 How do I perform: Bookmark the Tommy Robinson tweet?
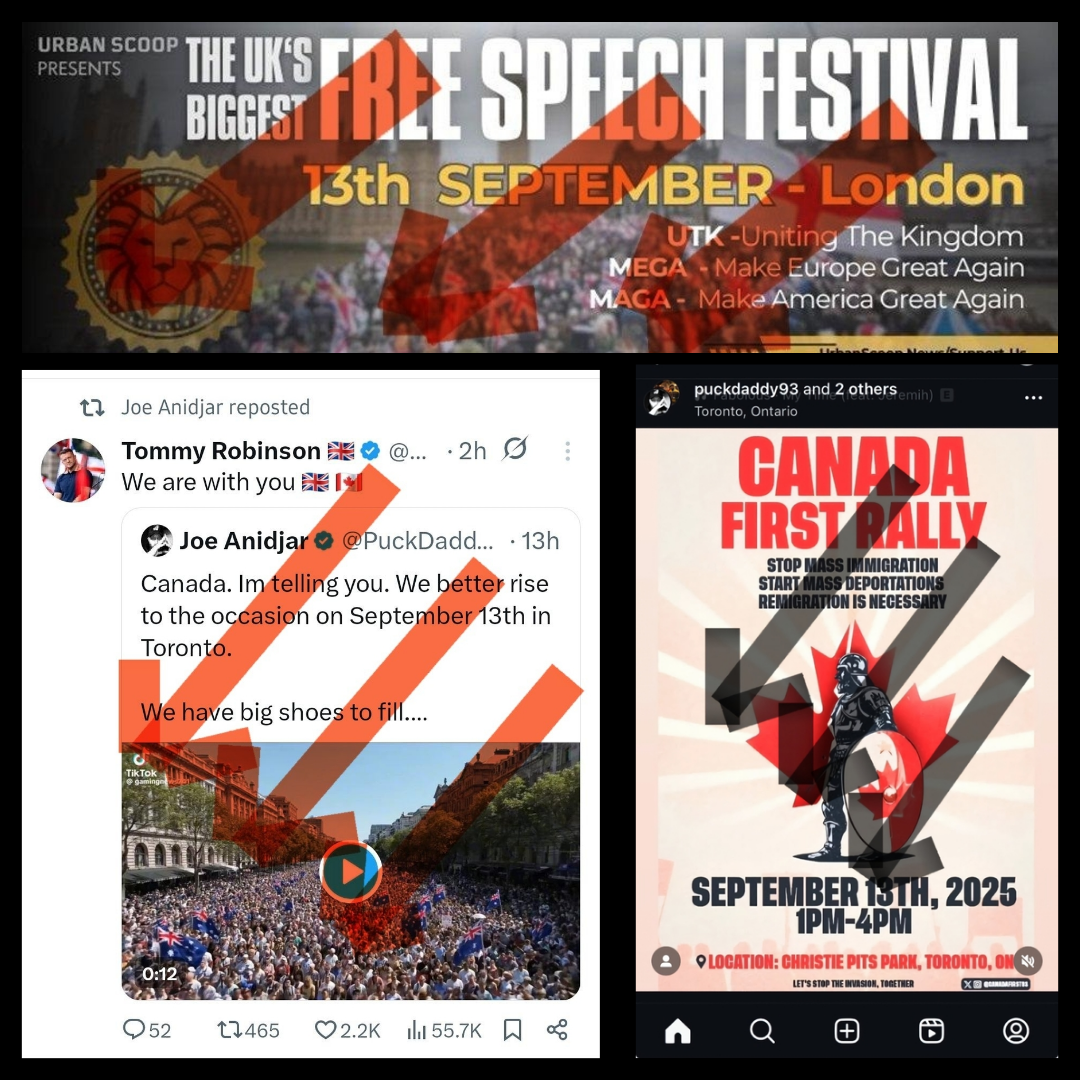click(512, 1030)
